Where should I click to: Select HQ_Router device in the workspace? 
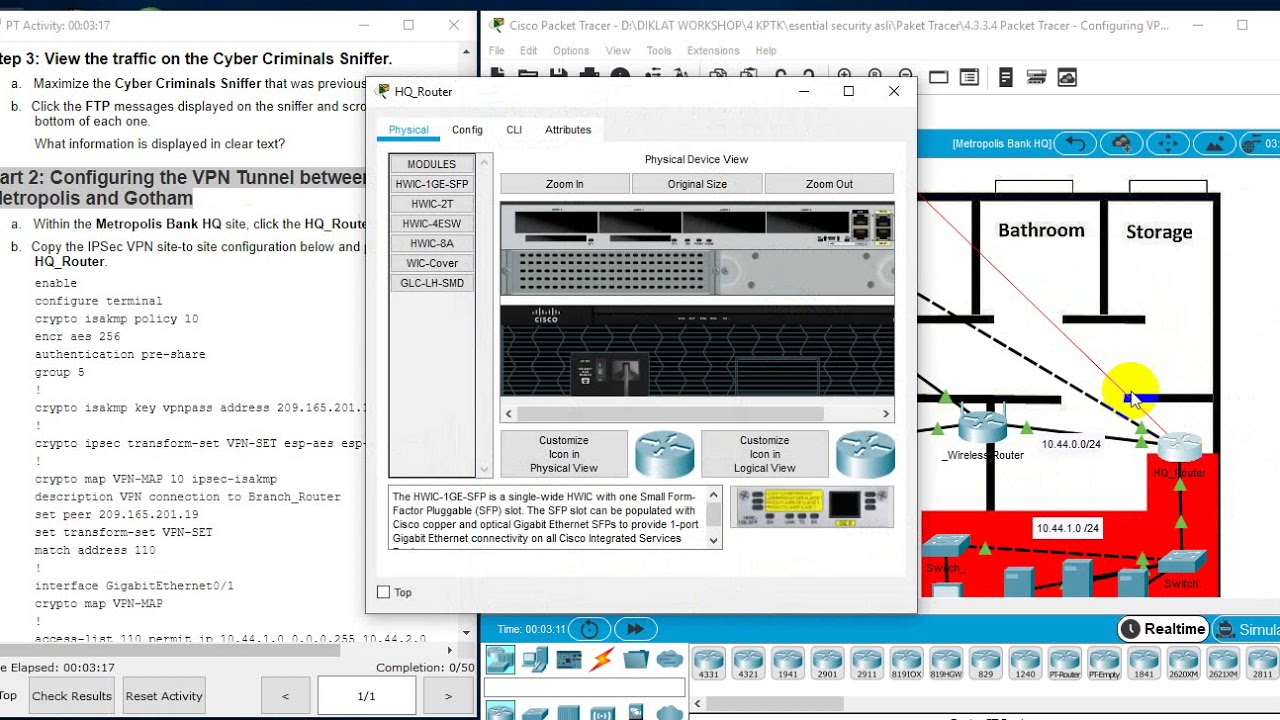coord(1180,448)
